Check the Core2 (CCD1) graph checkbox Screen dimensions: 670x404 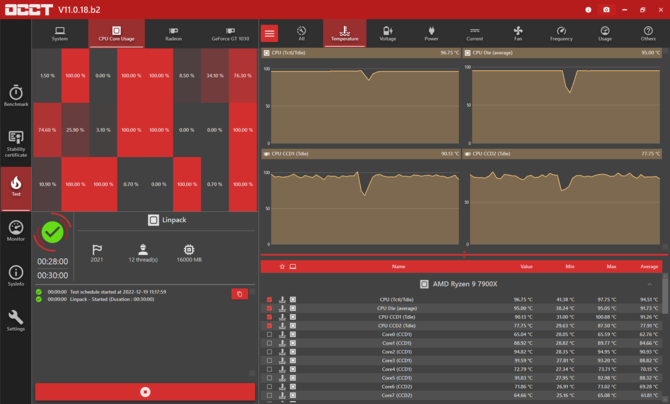(269, 352)
